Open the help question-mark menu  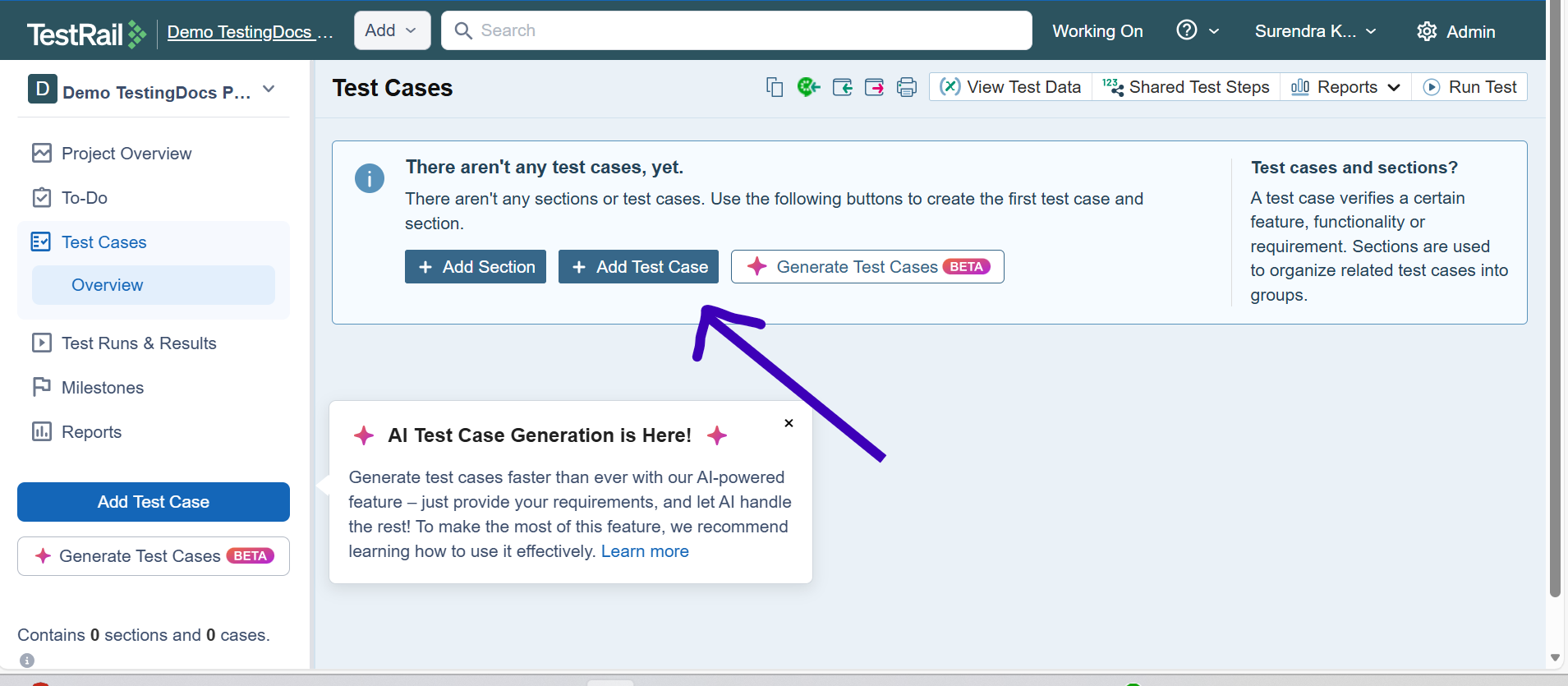(x=1198, y=30)
